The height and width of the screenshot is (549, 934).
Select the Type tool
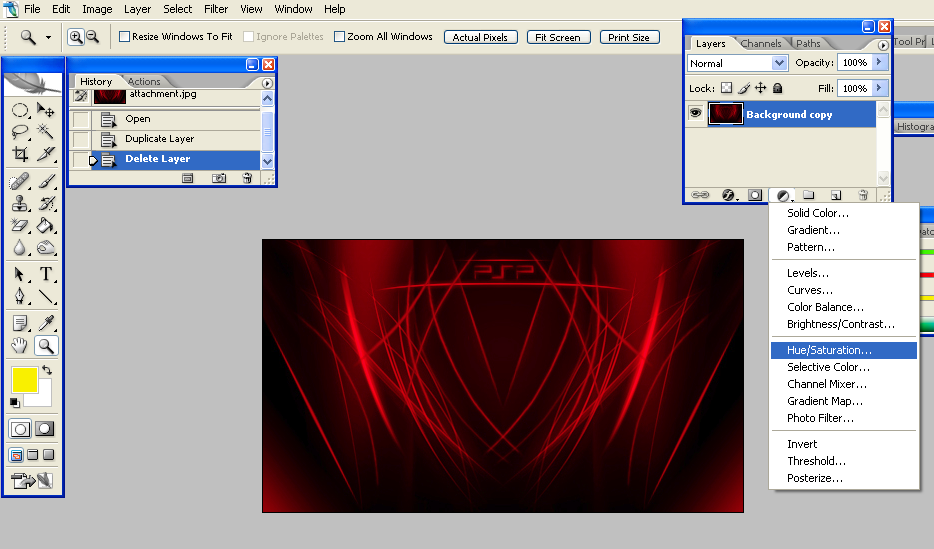[46, 274]
